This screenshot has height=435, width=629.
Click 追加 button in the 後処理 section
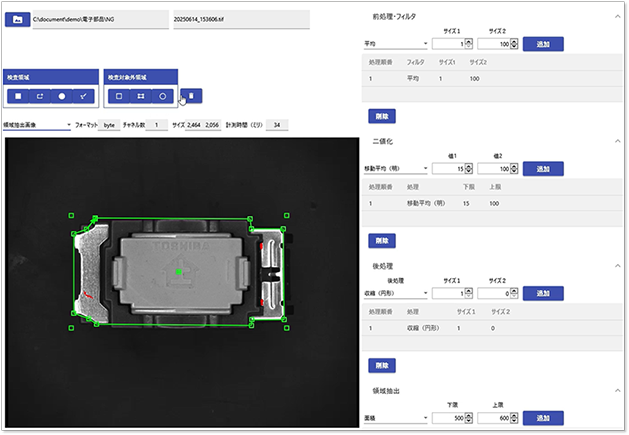click(x=543, y=293)
